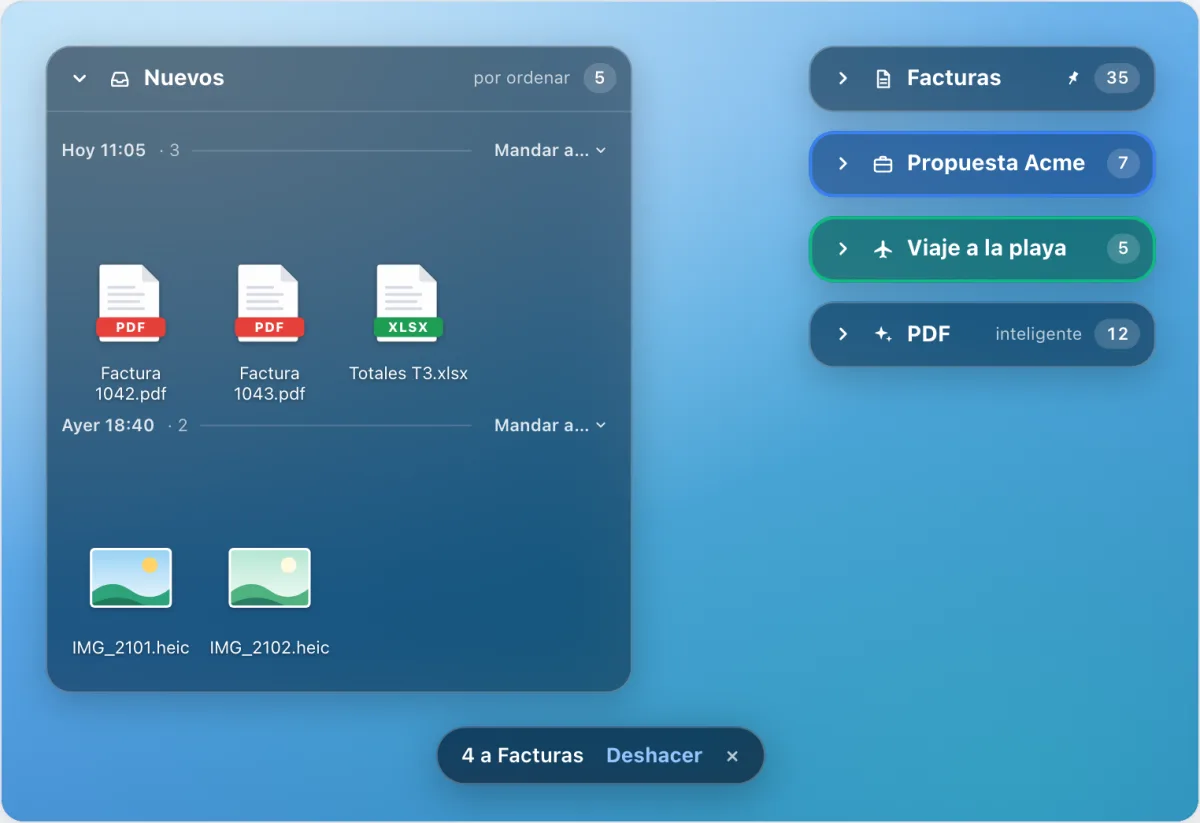Select the IMG_2101.heic image thumbnail

(x=131, y=578)
